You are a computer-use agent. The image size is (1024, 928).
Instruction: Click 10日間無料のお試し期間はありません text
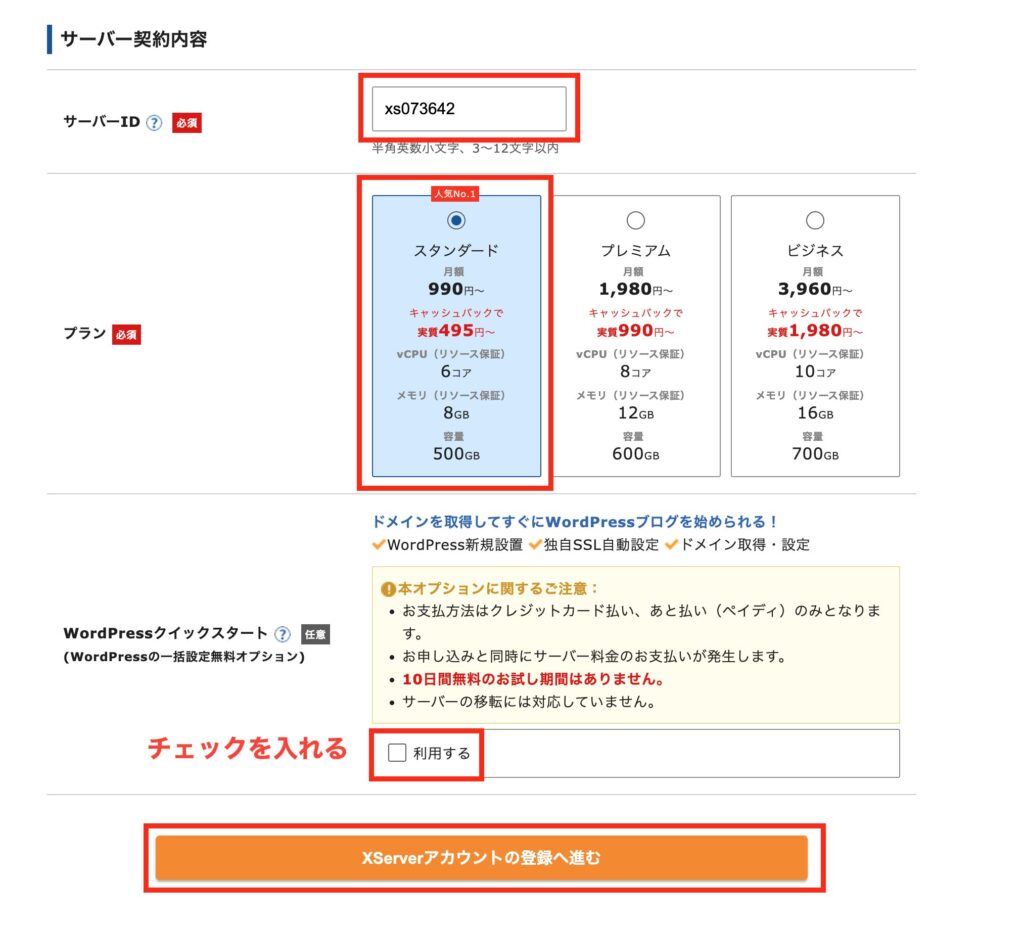533,679
